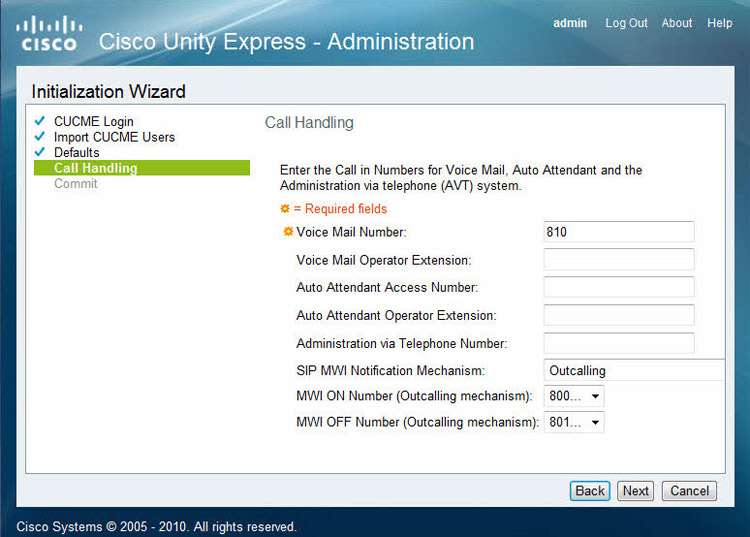
Task: Select the Commit wizard step
Action: tap(76, 184)
